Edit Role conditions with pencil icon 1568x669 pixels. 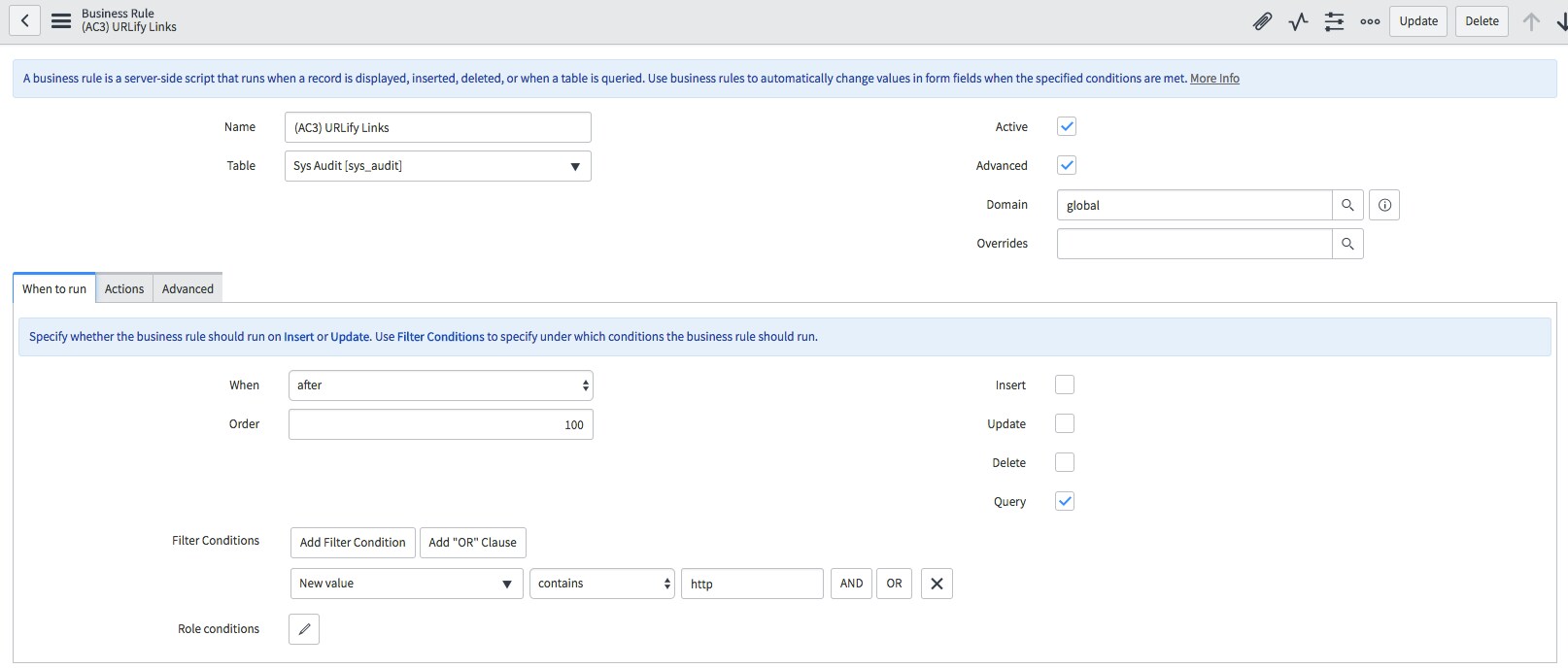pos(304,629)
